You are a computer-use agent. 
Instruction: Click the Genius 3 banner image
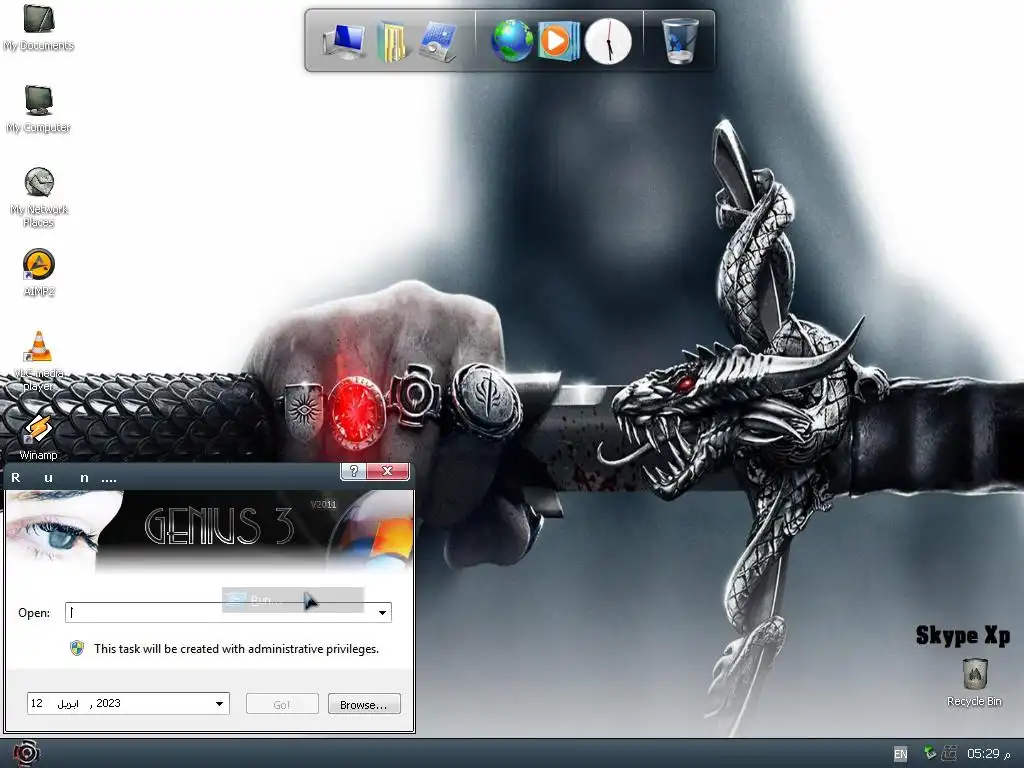click(210, 531)
